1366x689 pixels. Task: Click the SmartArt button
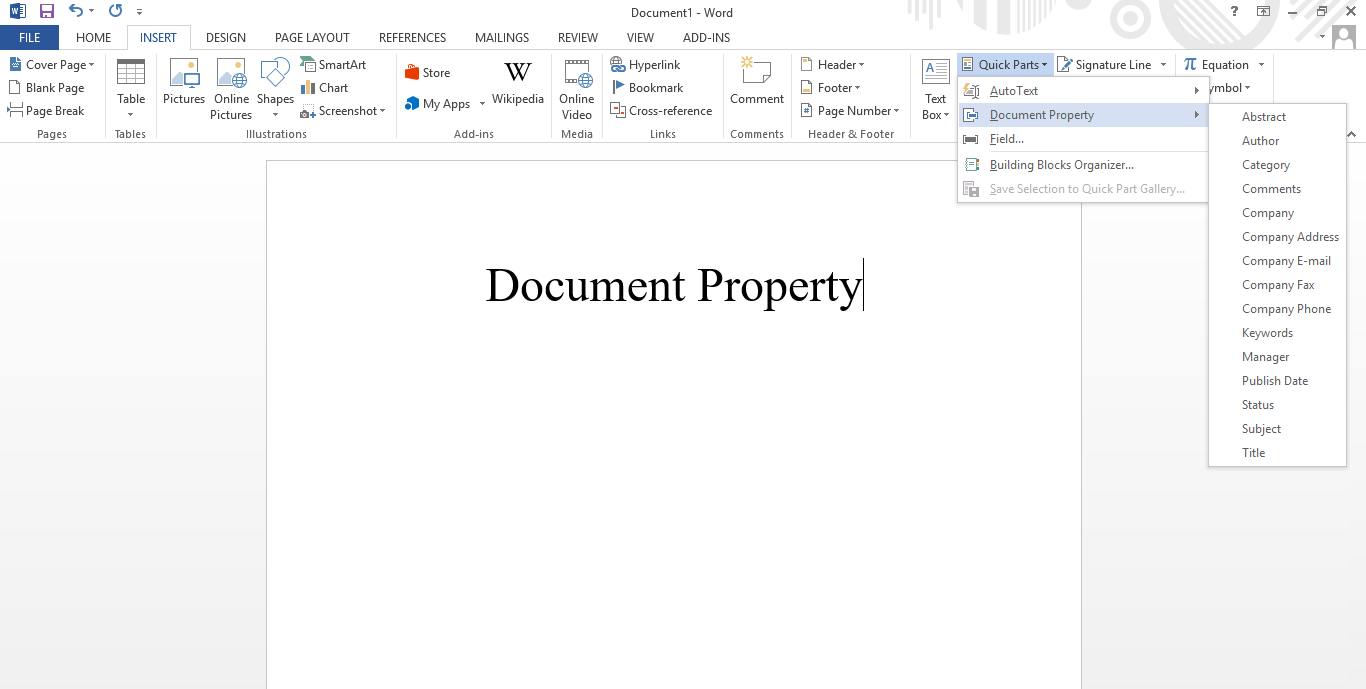[x=334, y=65]
